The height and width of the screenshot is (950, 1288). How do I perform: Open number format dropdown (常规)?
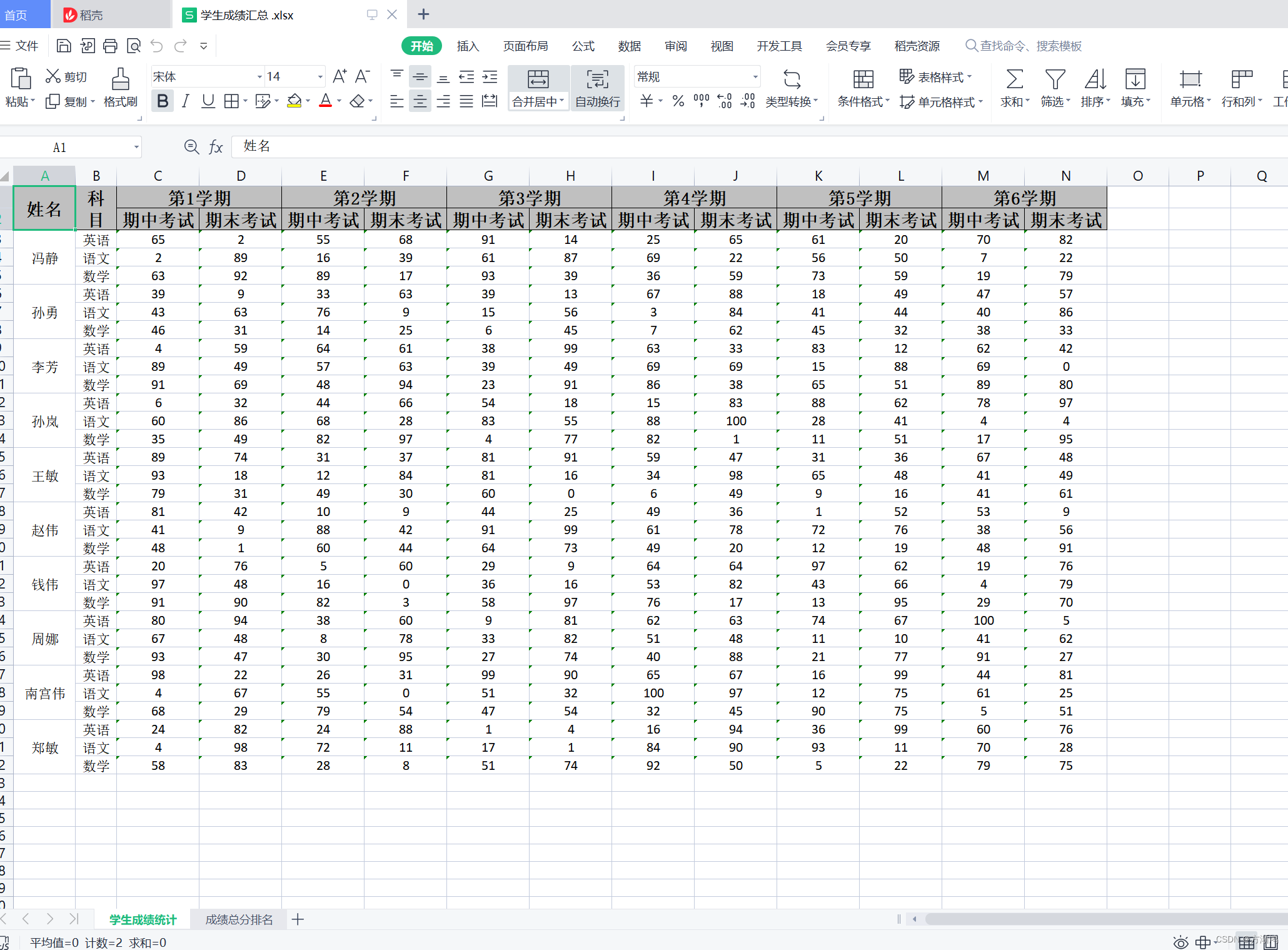[x=755, y=77]
